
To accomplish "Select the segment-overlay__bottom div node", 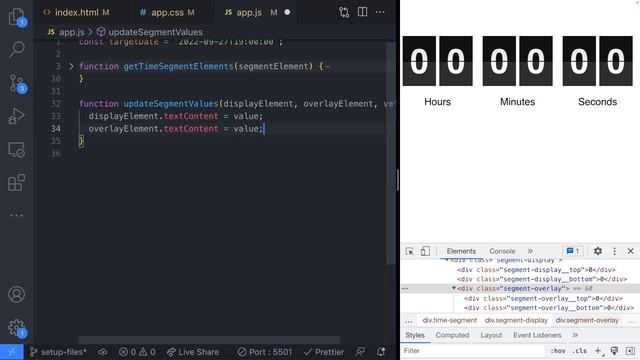I will (x=549, y=308).
